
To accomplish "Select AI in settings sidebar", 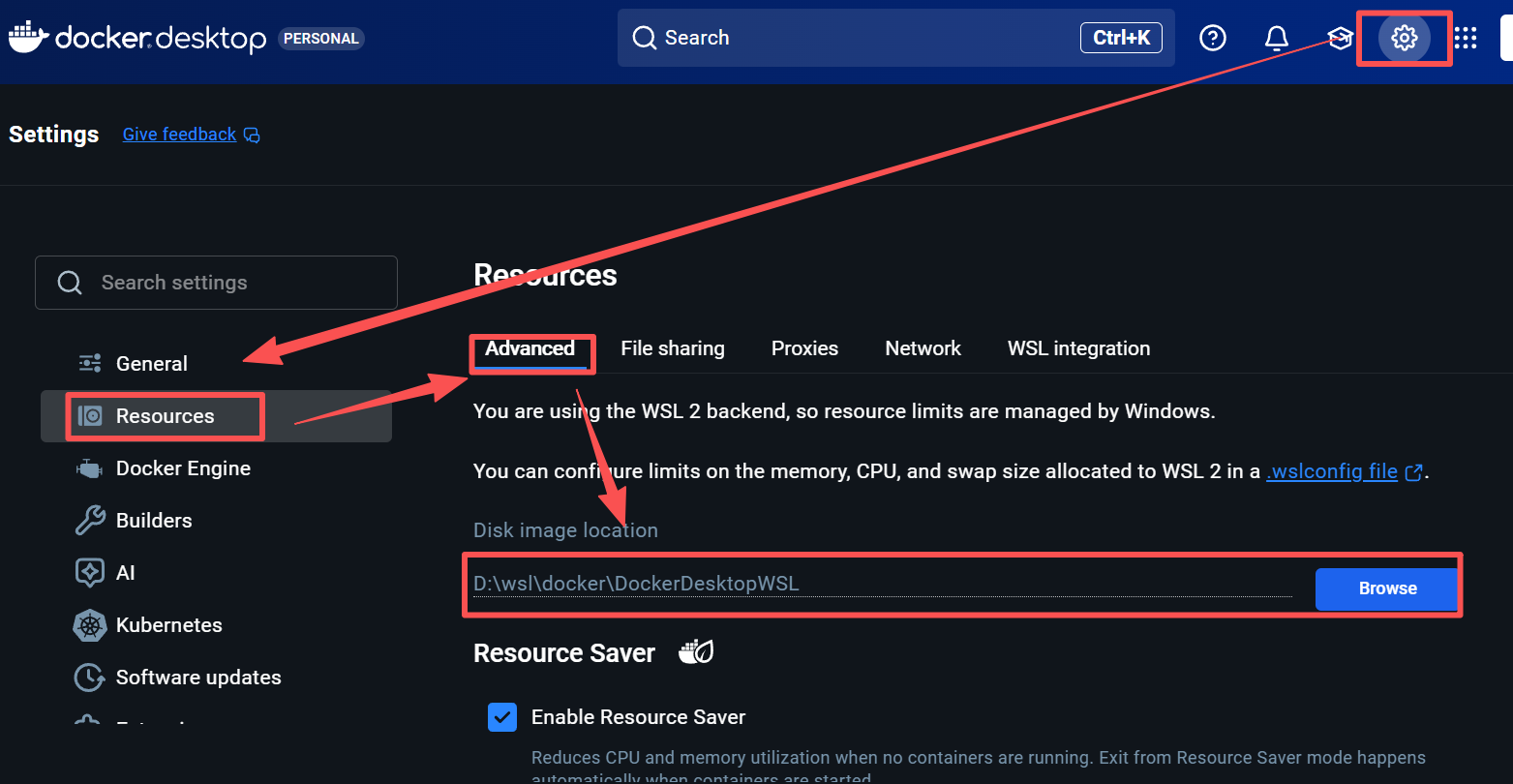I will click(x=216, y=573).
